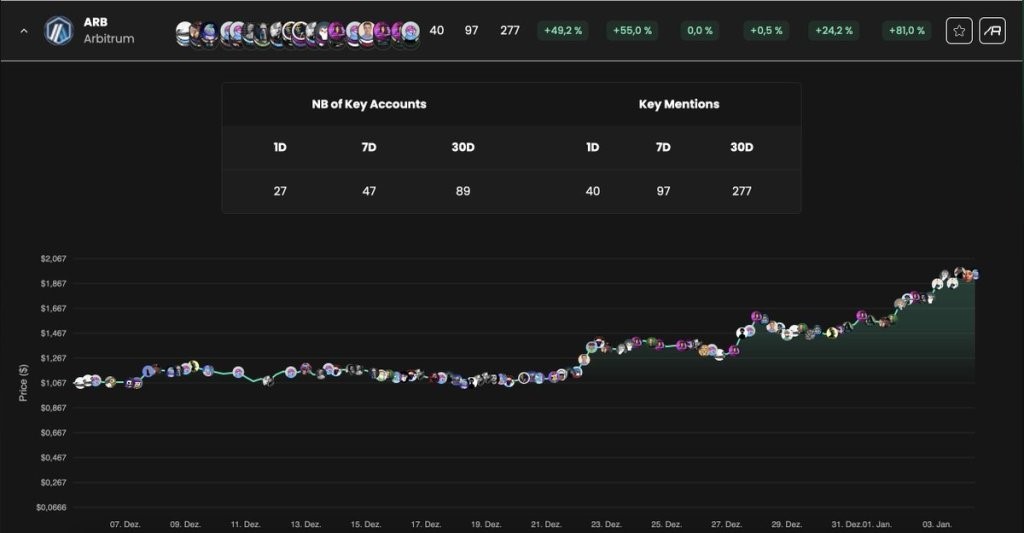Click the 277 mentions count in header
The height and width of the screenshot is (533, 1024).
tap(510, 31)
